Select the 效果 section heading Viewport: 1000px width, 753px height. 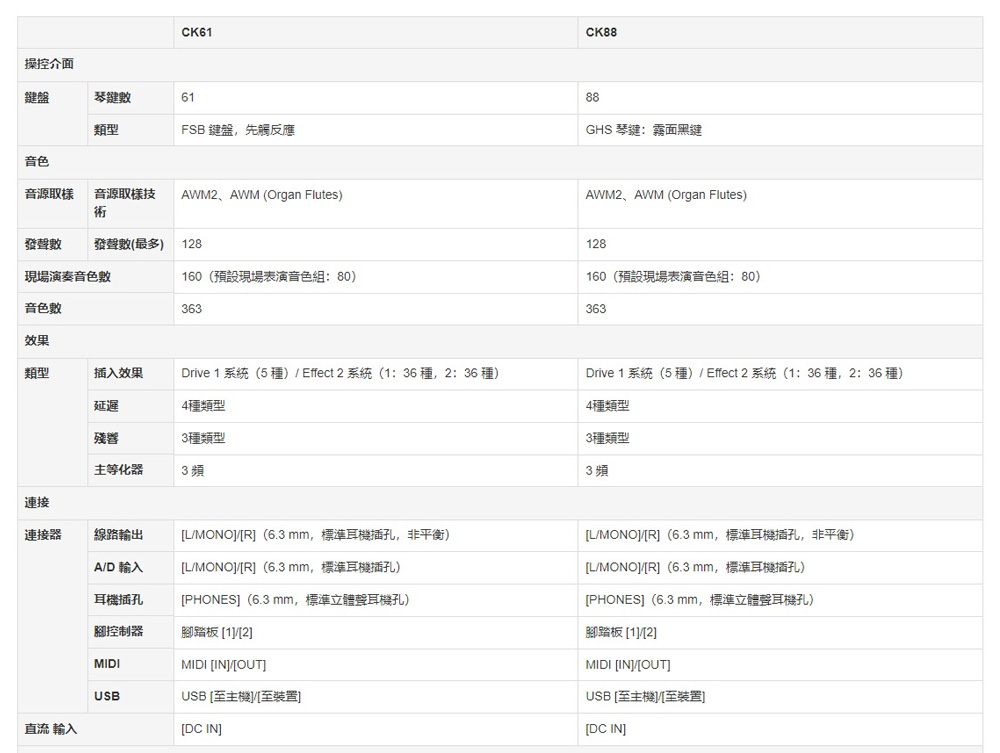point(37,341)
